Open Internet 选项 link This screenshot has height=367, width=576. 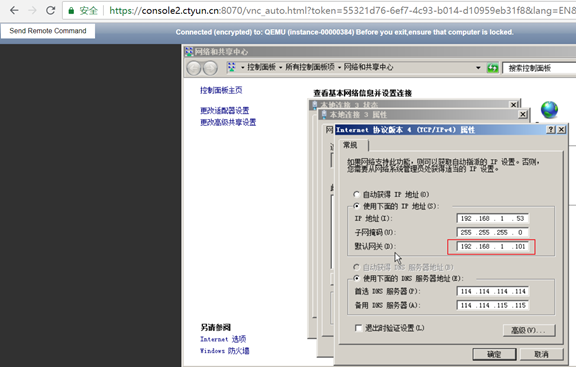(x=223, y=339)
